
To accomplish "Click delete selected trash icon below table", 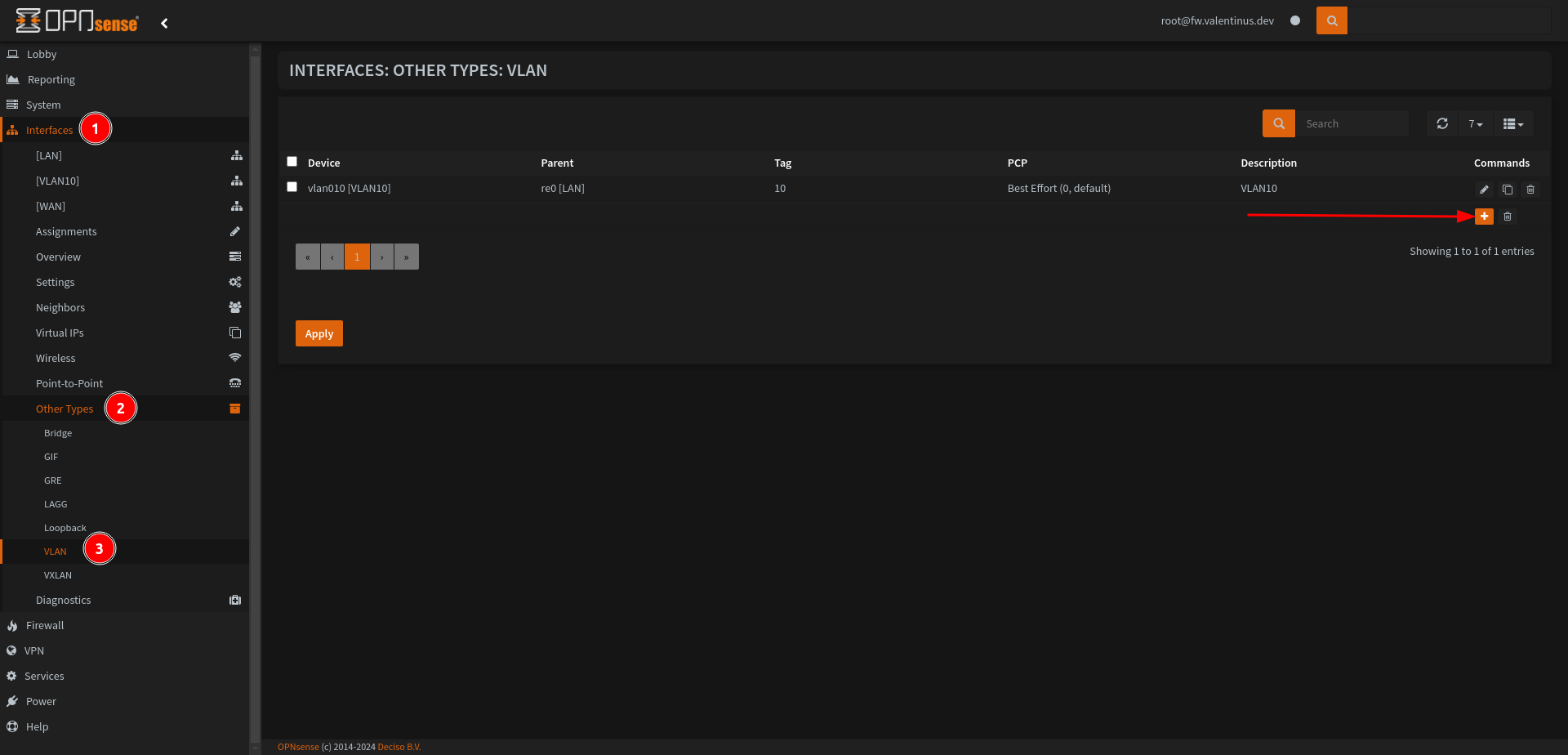I will (x=1508, y=217).
